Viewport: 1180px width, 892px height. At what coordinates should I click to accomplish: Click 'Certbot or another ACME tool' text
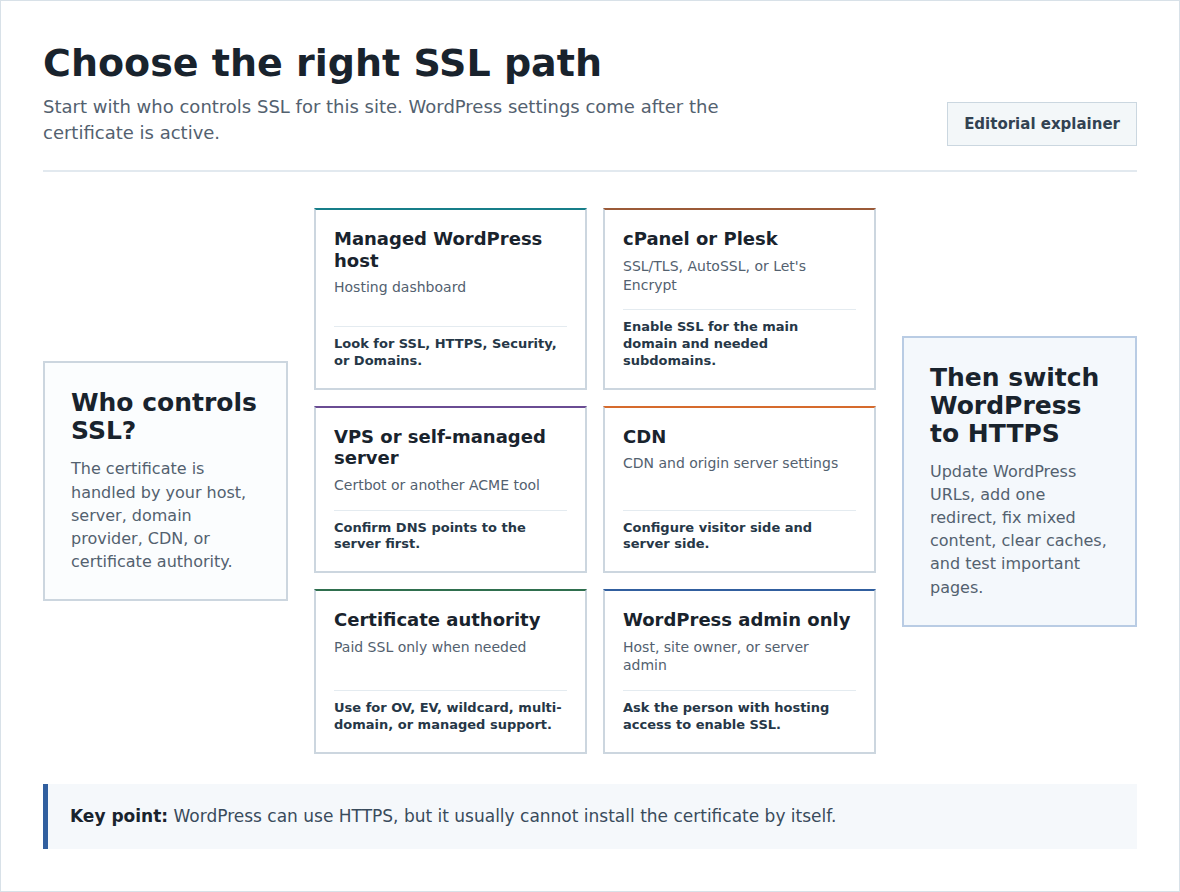pyautogui.click(x=436, y=485)
